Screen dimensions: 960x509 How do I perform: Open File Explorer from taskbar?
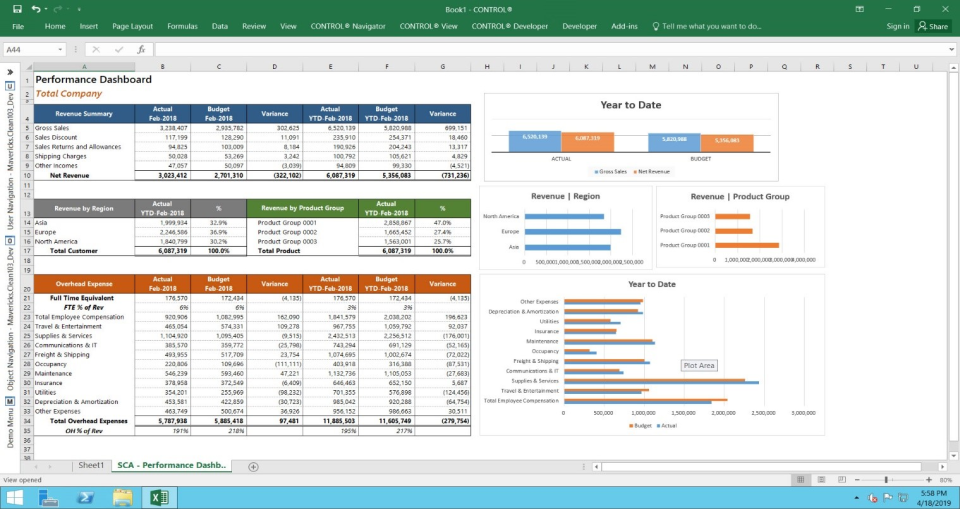coord(122,497)
